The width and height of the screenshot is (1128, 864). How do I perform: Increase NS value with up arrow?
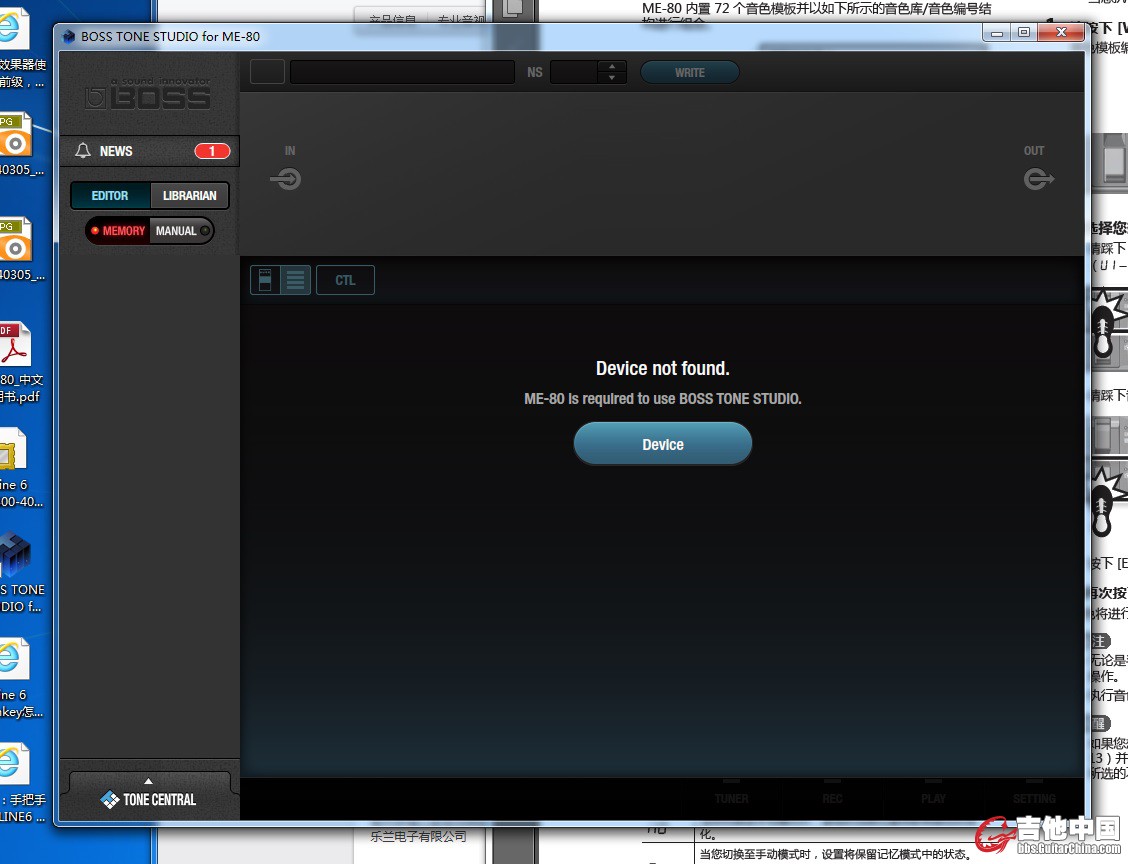[x=612, y=67]
